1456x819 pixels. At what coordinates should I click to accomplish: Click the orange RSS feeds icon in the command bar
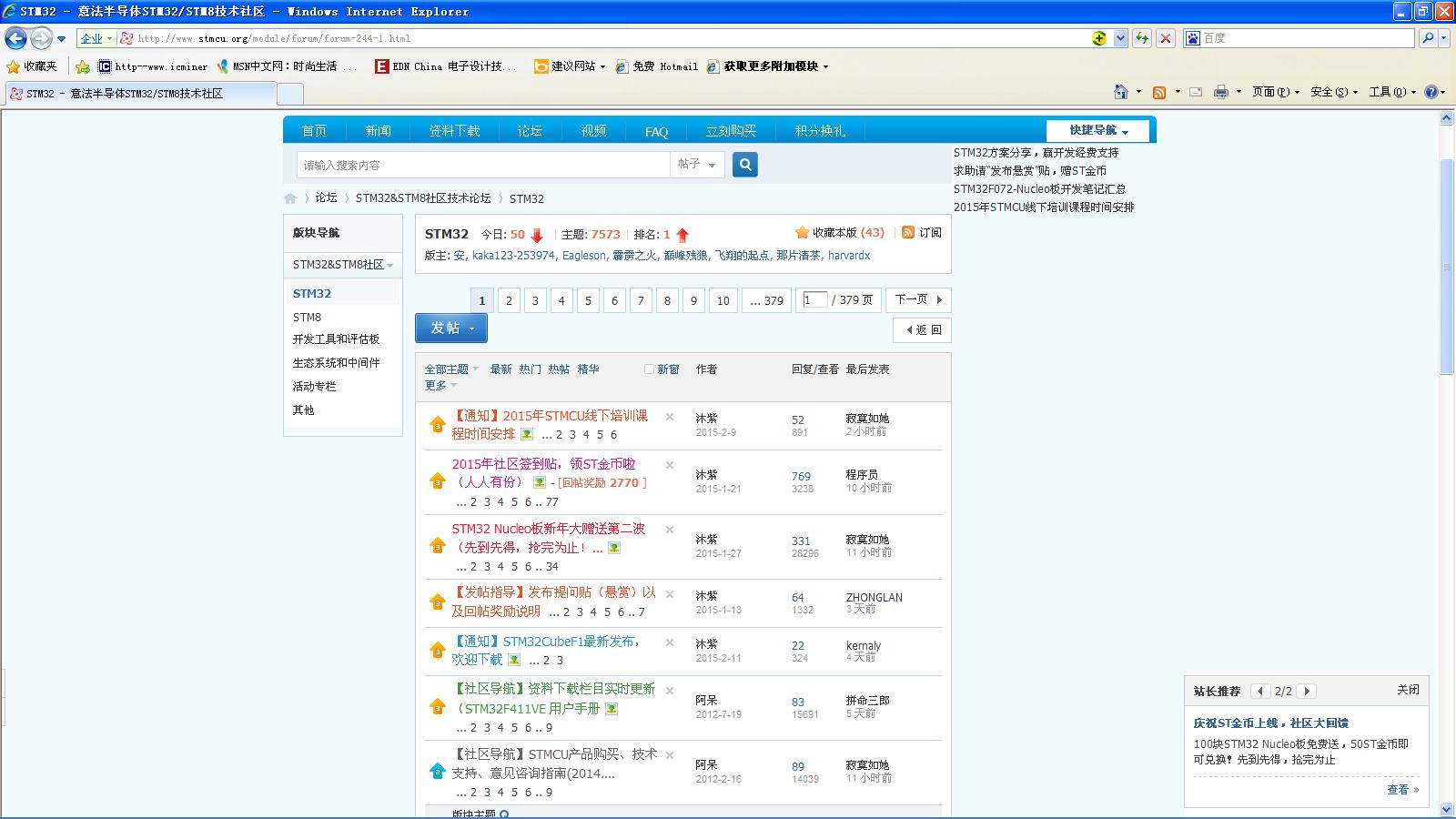[x=1159, y=92]
